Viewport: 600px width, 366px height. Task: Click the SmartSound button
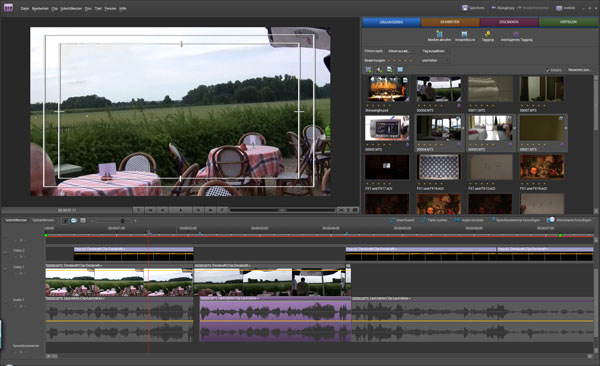[x=402, y=220]
